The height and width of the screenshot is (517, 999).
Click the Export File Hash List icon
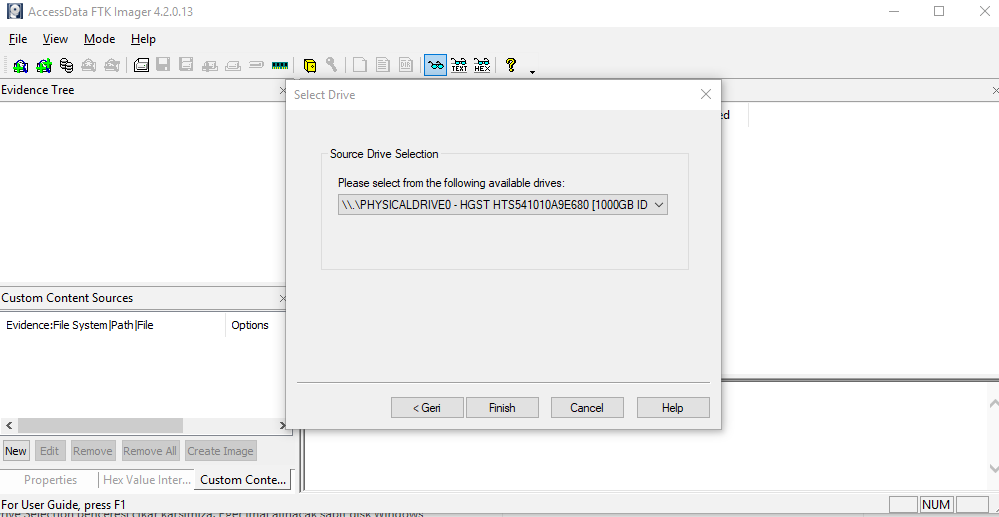coord(382,64)
